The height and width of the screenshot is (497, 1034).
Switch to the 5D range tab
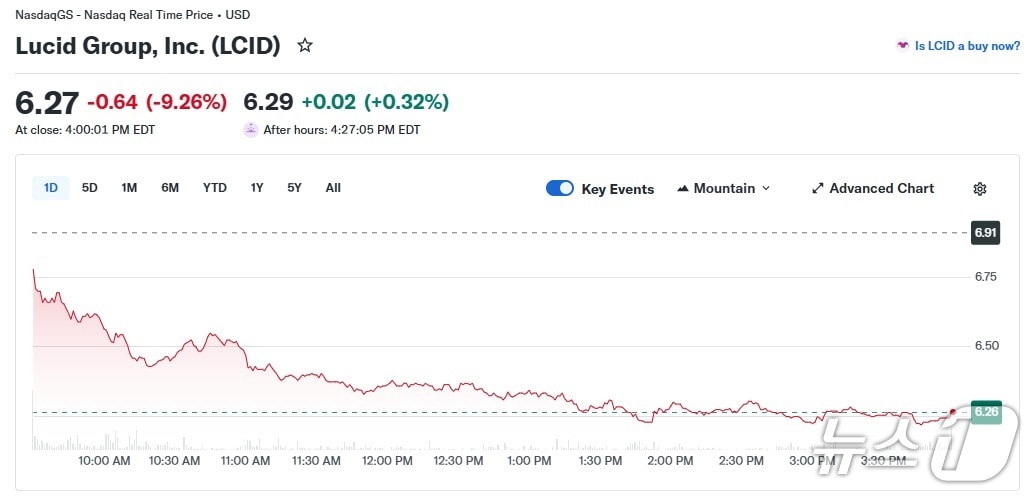pyautogui.click(x=90, y=188)
